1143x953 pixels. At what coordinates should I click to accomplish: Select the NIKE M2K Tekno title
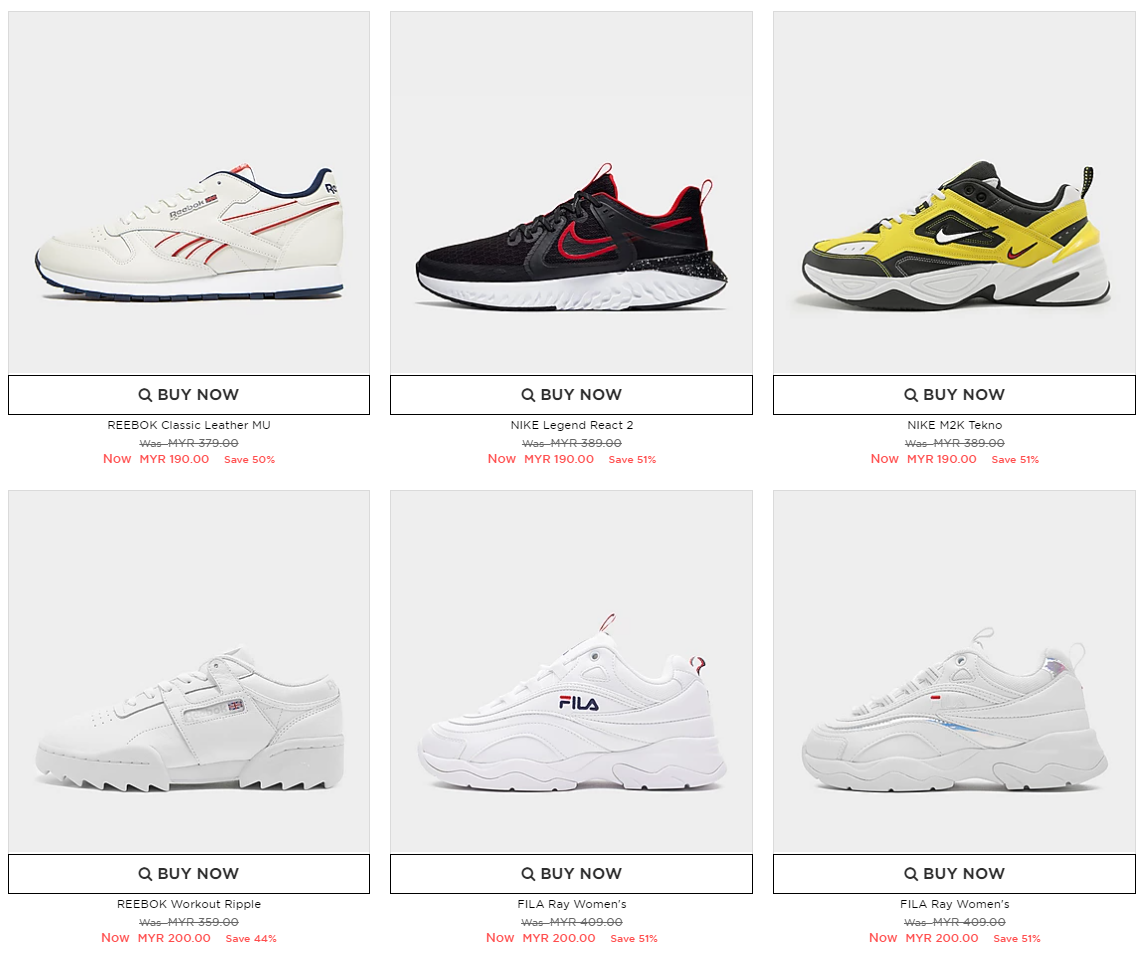coord(954,425)
